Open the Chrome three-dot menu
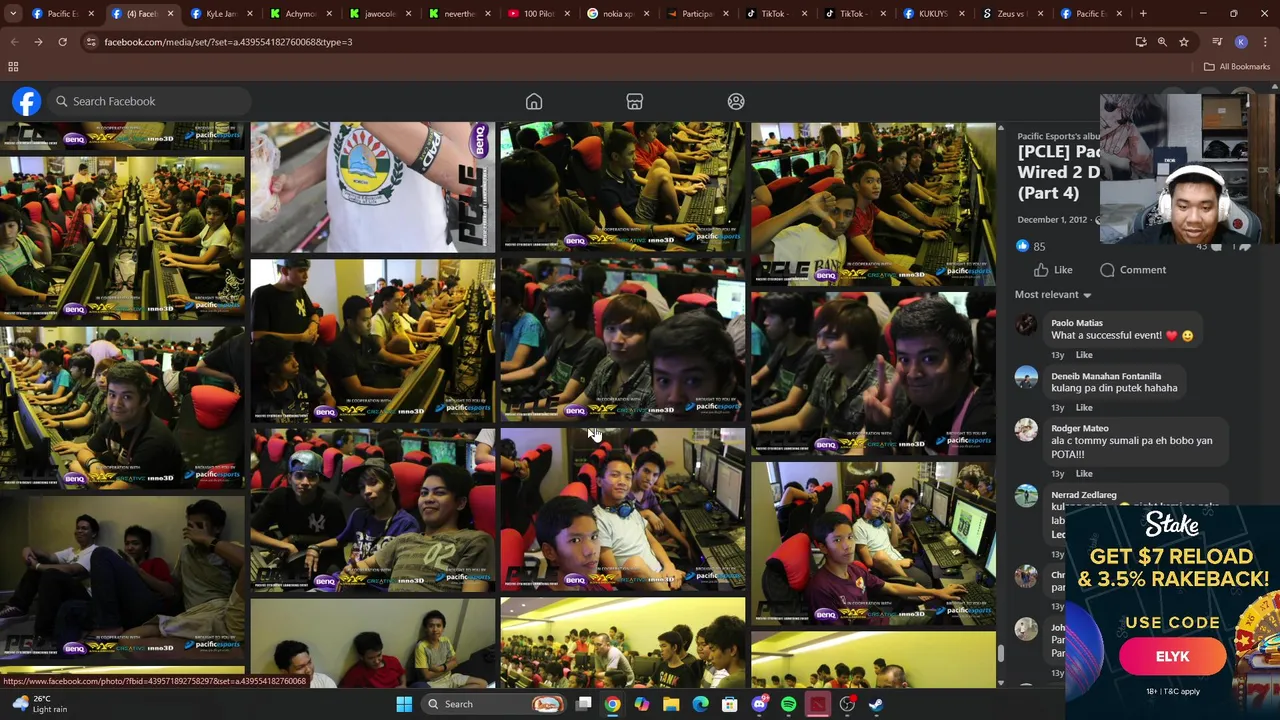This screenshot has height=720, width=1280. pyautogui.click(x=1265, y=42)
